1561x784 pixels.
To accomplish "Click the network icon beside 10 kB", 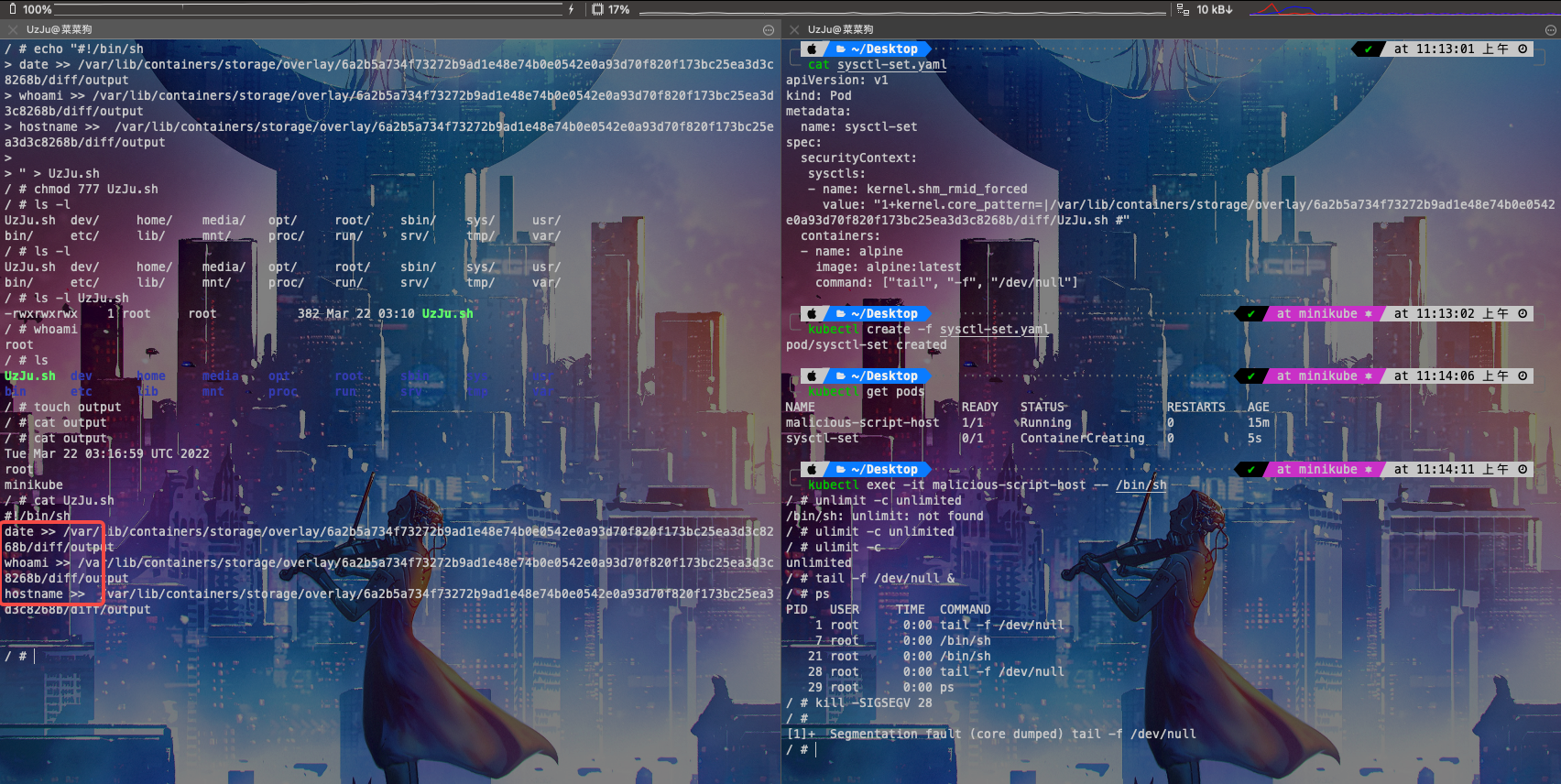I will (x=1183, y=9).
